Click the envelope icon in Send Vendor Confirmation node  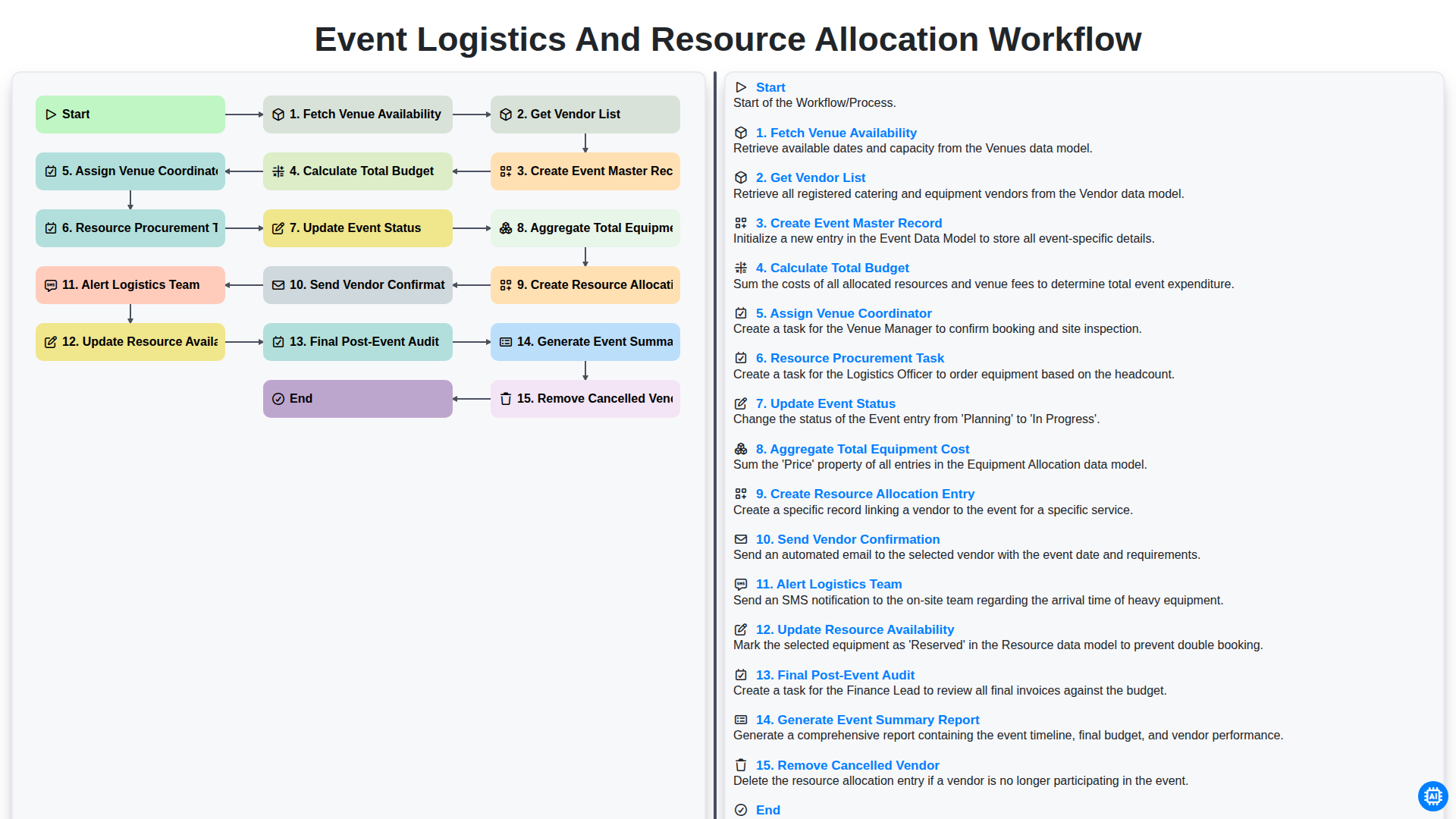(x=278, y=285)
